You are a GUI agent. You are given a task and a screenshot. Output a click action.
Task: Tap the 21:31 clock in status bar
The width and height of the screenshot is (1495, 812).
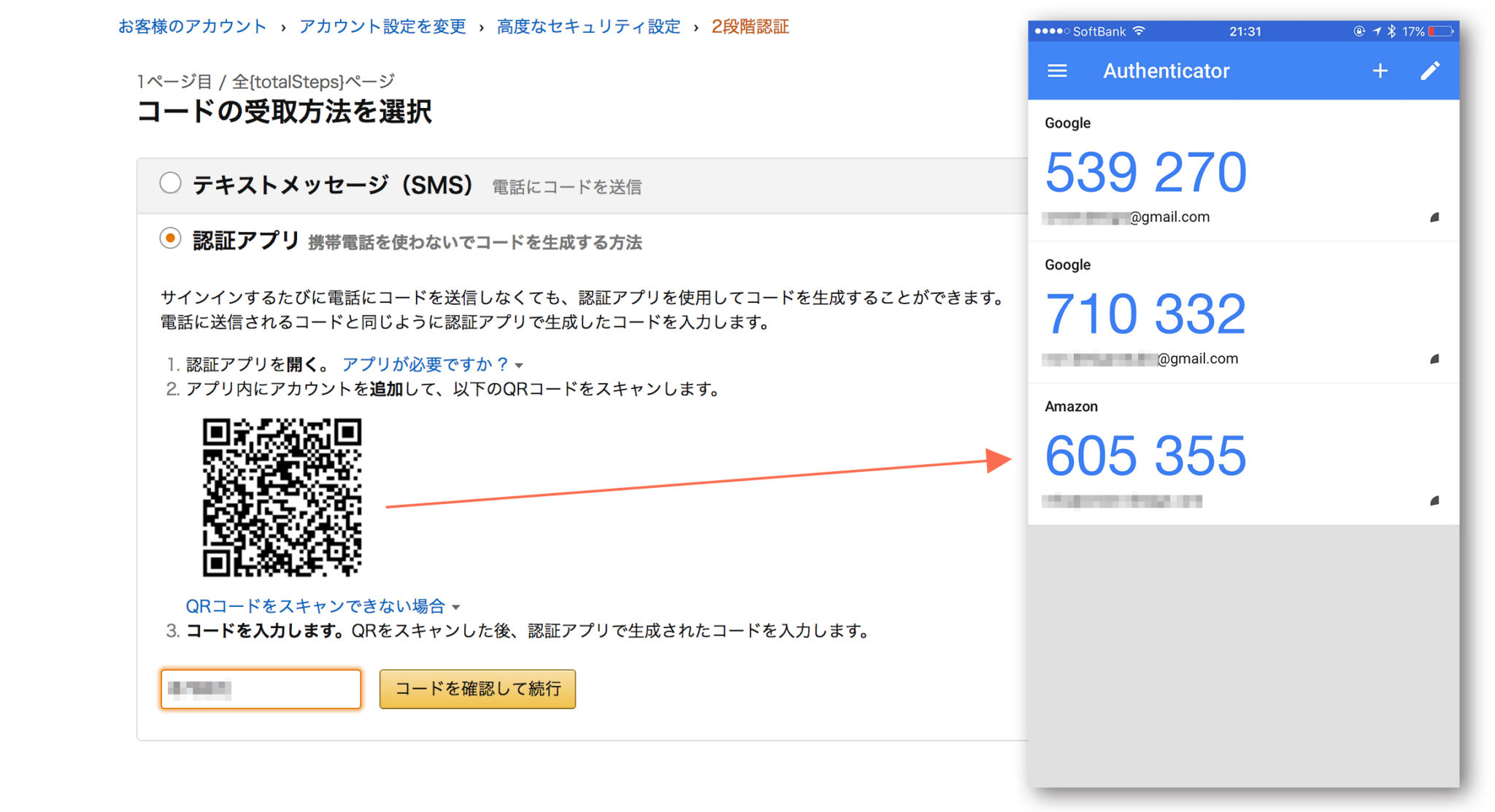[x=1245, y=31]
